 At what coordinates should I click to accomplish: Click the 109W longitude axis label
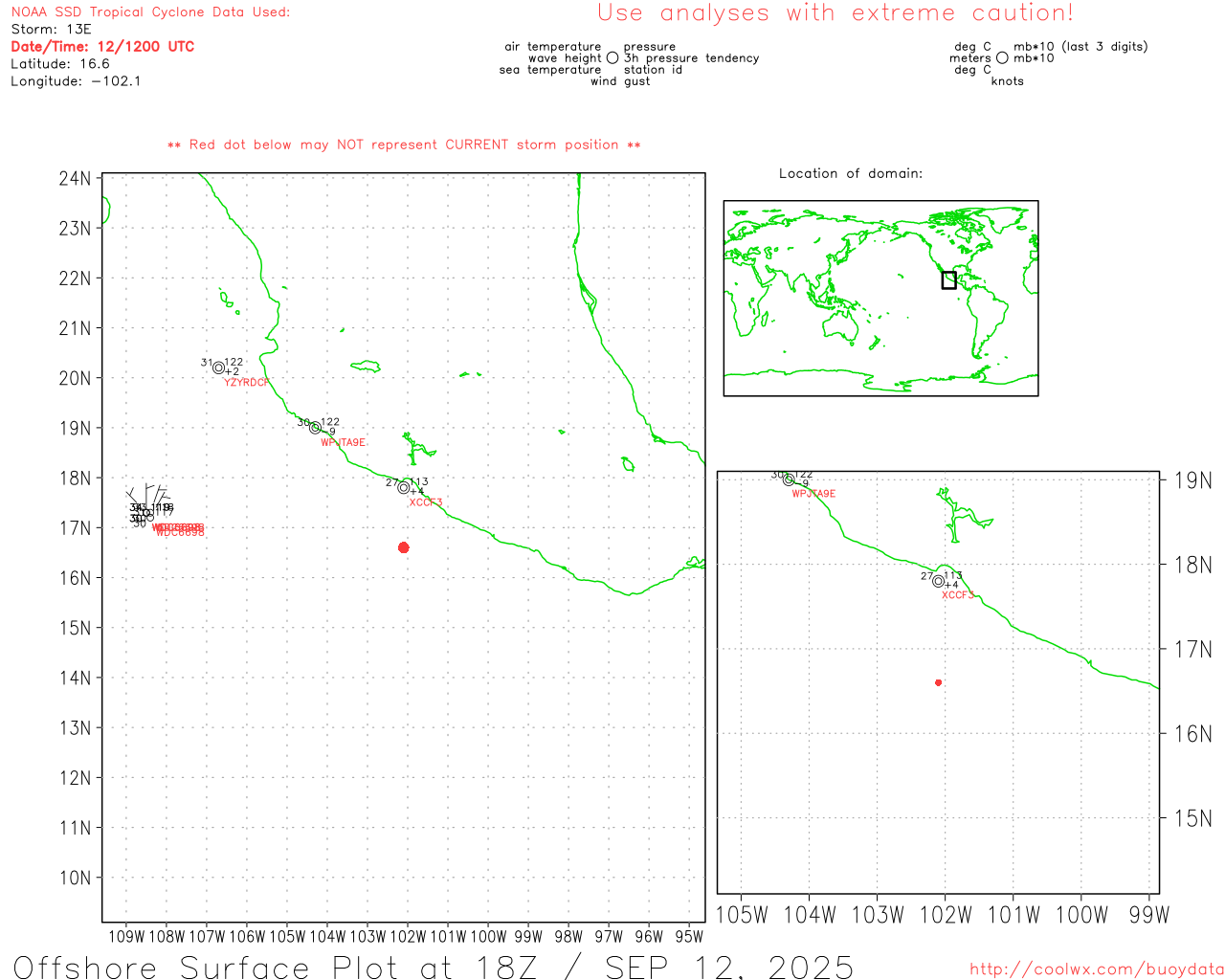coord(126,937)
